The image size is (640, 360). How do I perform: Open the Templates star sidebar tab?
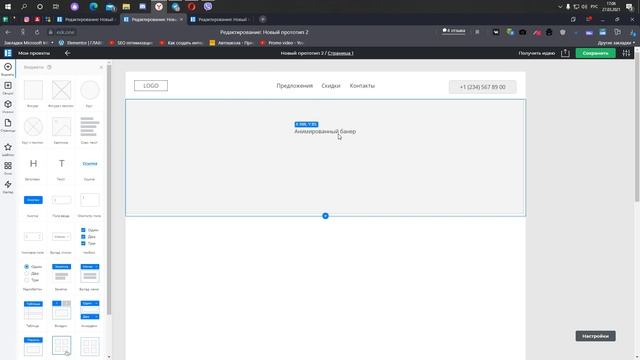pyautogui.click(x=8, y=149)
